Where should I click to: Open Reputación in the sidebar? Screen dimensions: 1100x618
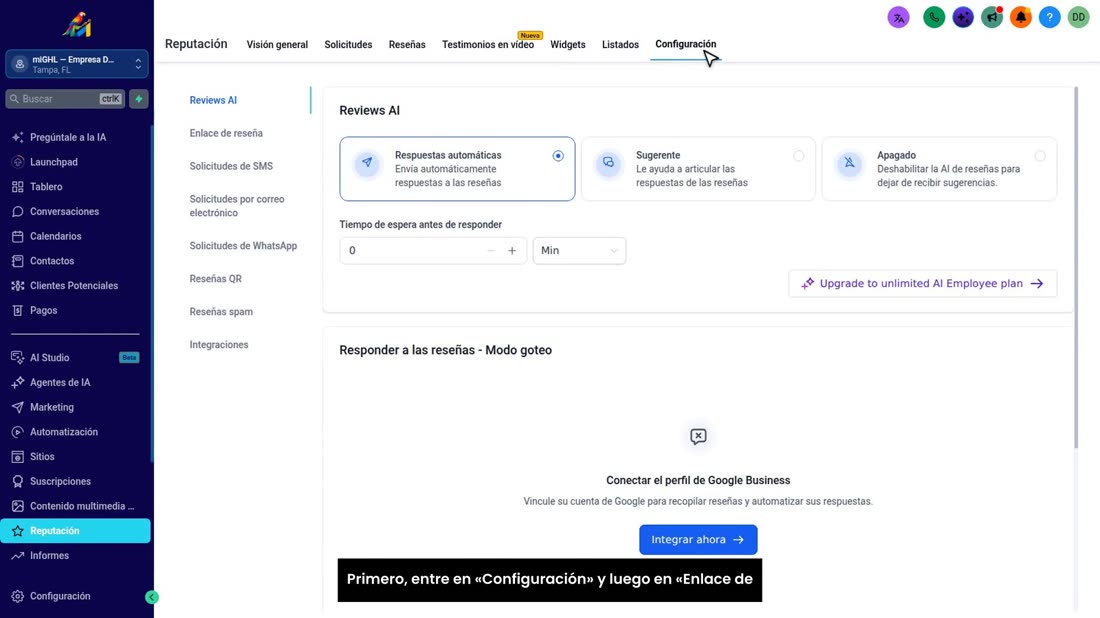(x=76, y=531)
